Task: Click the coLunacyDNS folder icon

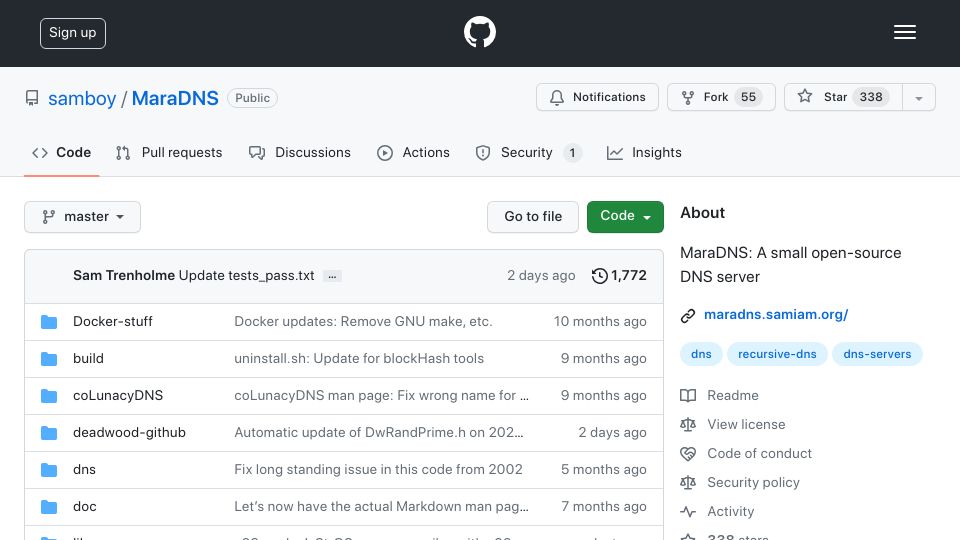Action: point(49,396)
